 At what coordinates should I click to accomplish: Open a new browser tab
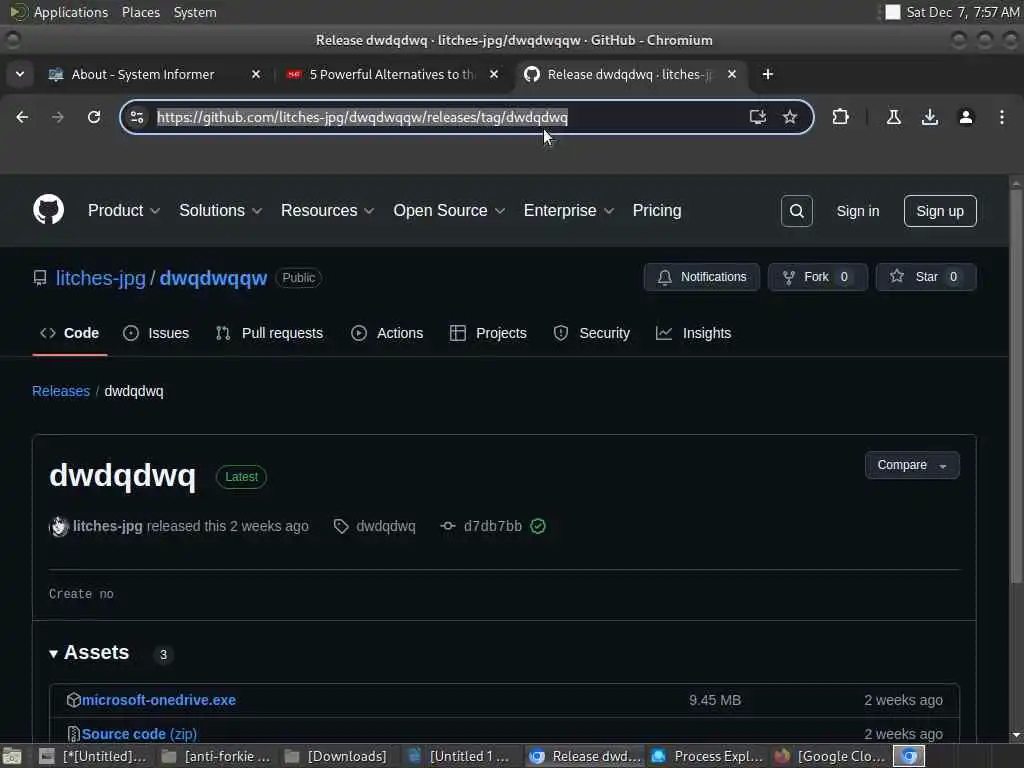pyautogui.click(x=768, y=74)
